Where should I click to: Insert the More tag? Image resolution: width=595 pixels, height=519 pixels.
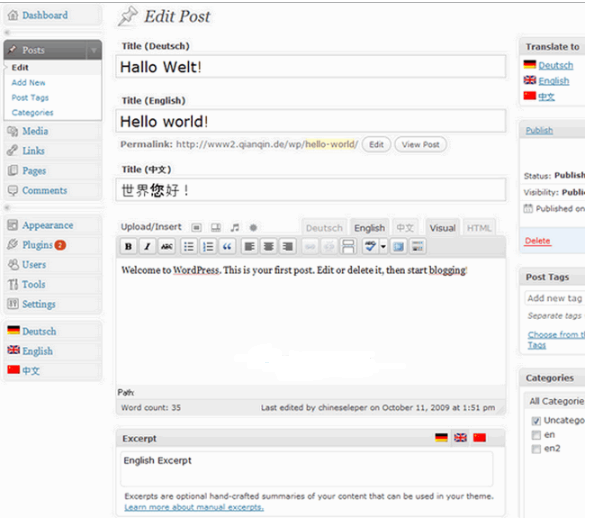click(x=348, y=247)
